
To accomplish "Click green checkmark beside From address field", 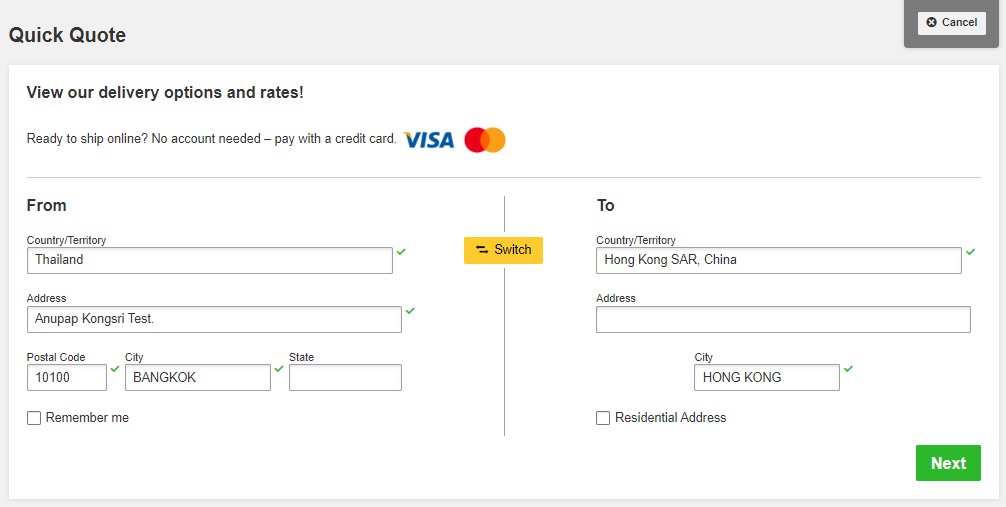I will [410, 311].
